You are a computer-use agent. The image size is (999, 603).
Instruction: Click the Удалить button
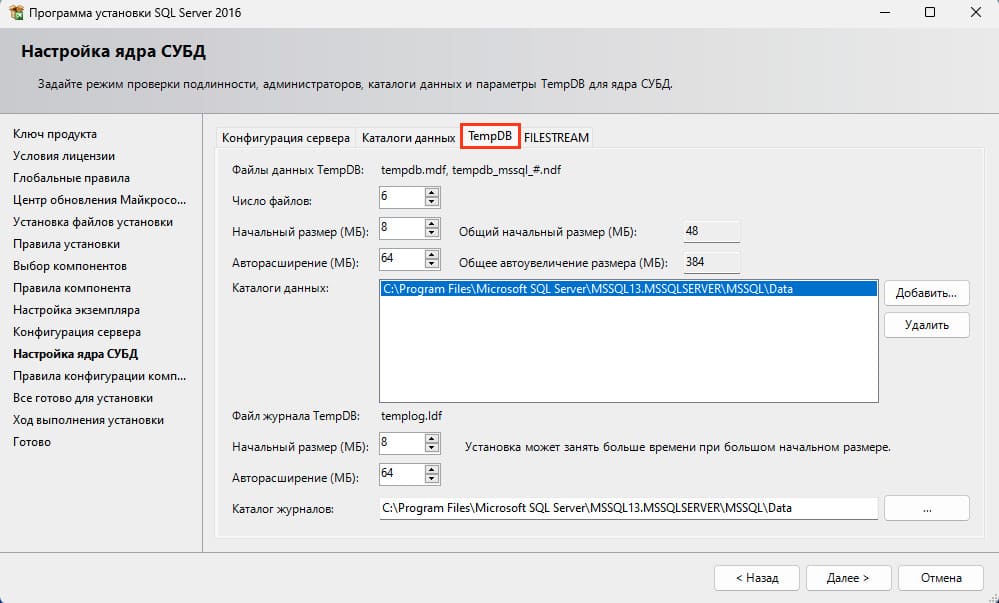click(926, 325)
